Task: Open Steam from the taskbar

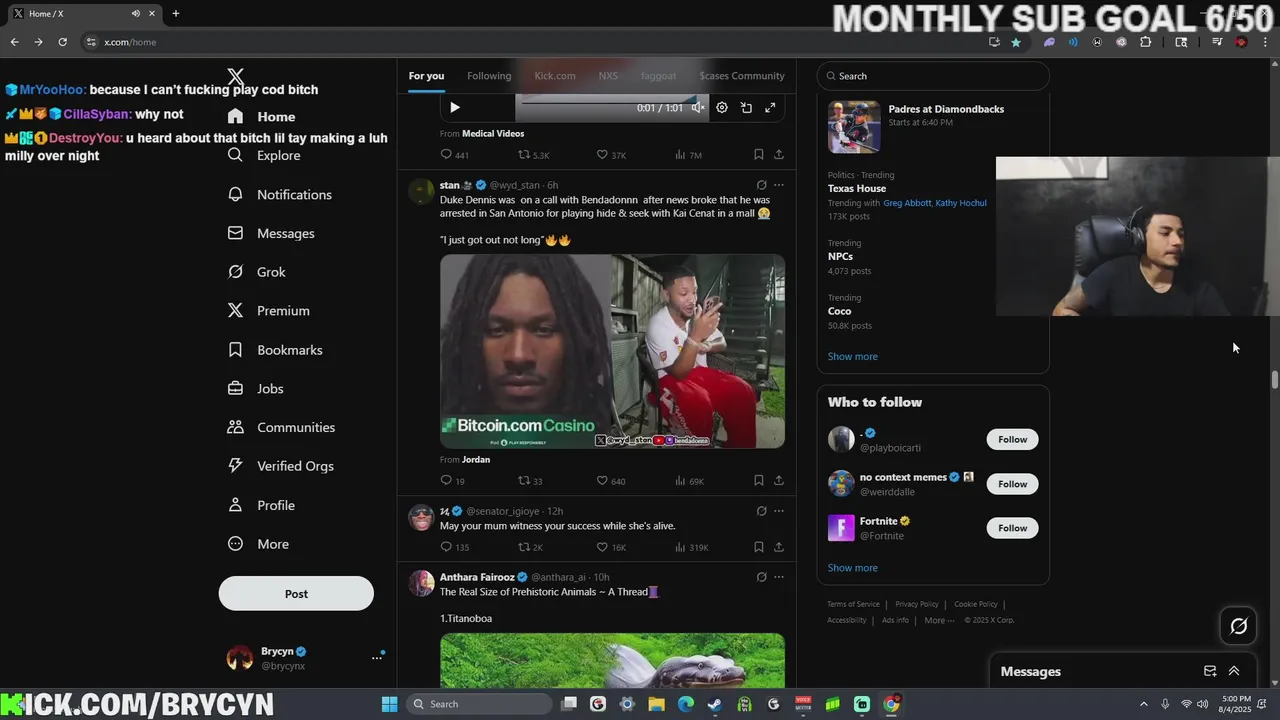Action: (715, 704)
